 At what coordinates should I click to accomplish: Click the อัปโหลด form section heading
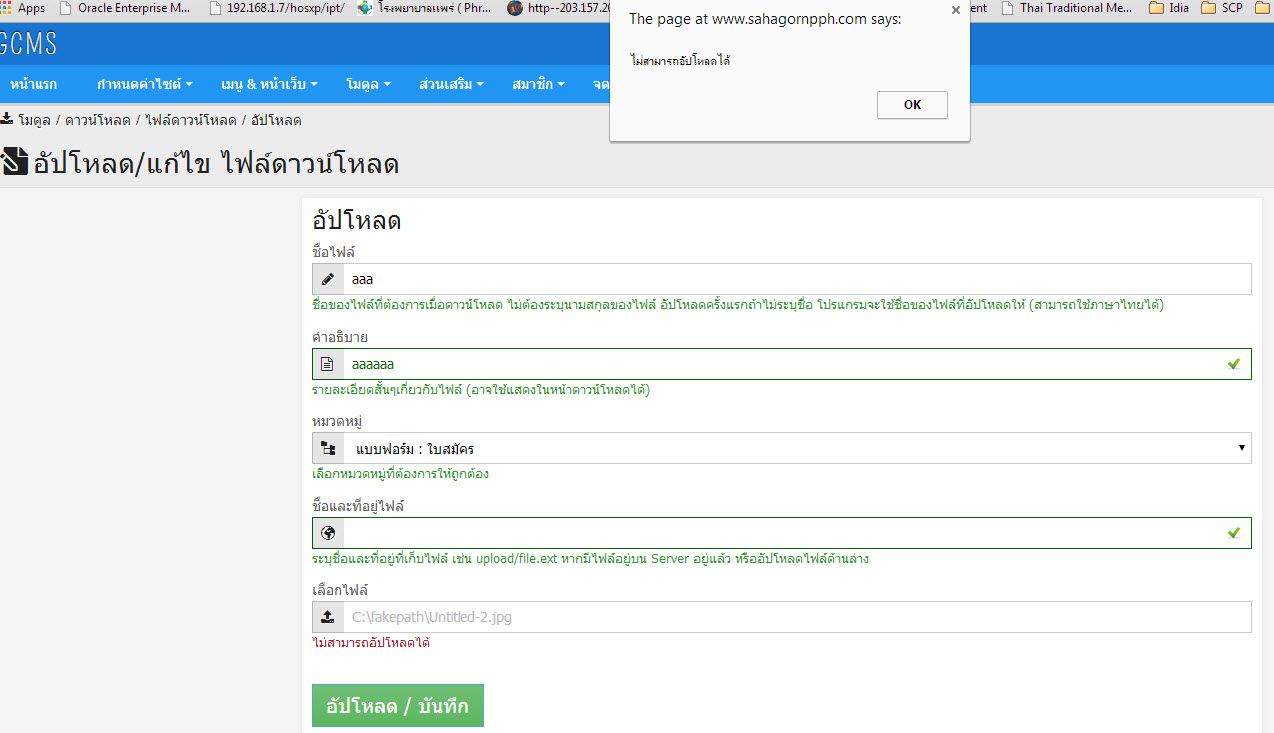click(x=357, y=222)
